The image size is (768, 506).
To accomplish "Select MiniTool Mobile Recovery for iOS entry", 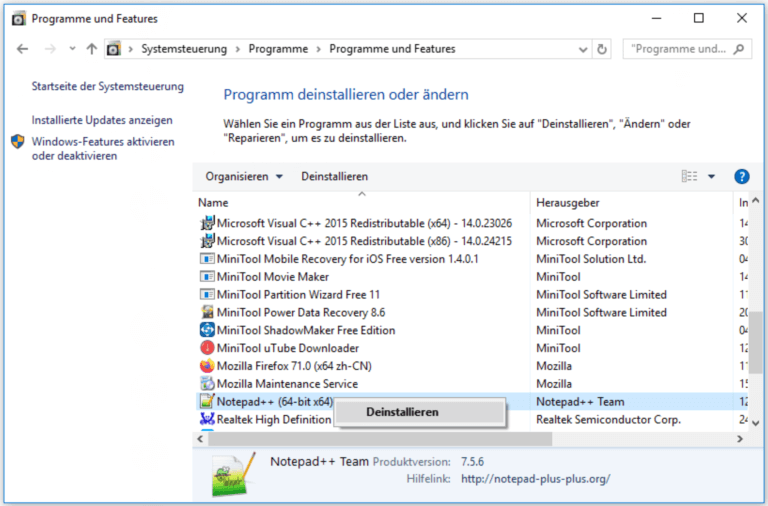I will [x=348, y=259].
